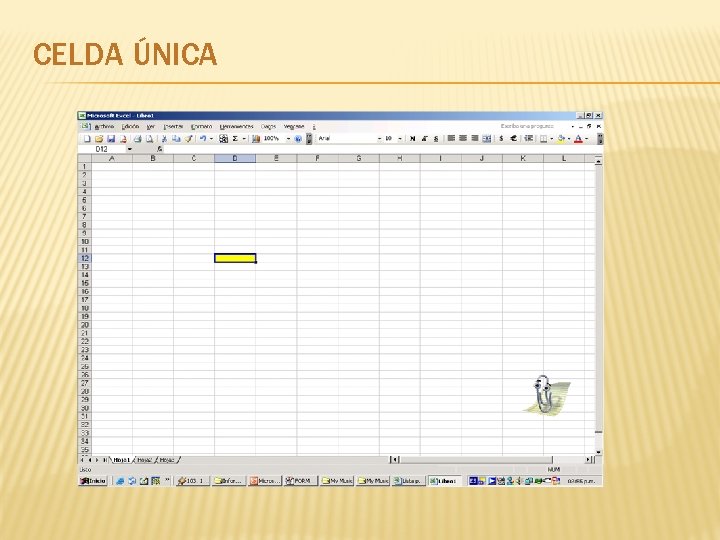Select the yellow cell D12
The height and width of the screenshot is (540, 720).
pyautogui.click(x=235, y=258)
